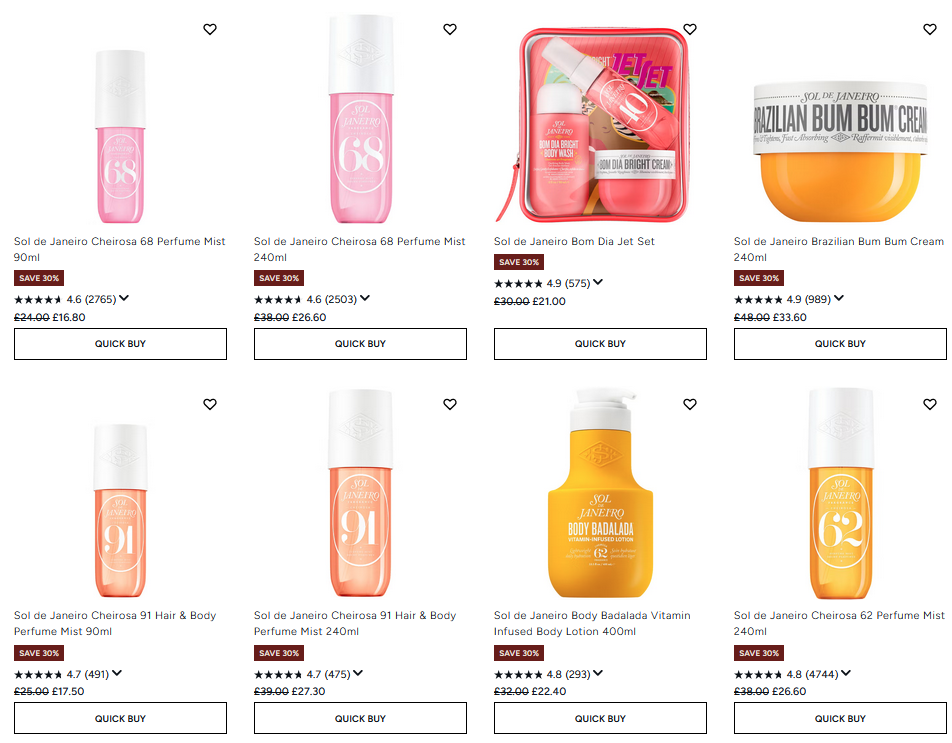The height and width of the screenshot is (743, 952).
Task: Toggle wishlist for Cheirosa 91 240ml
Action: click(450, 404)
